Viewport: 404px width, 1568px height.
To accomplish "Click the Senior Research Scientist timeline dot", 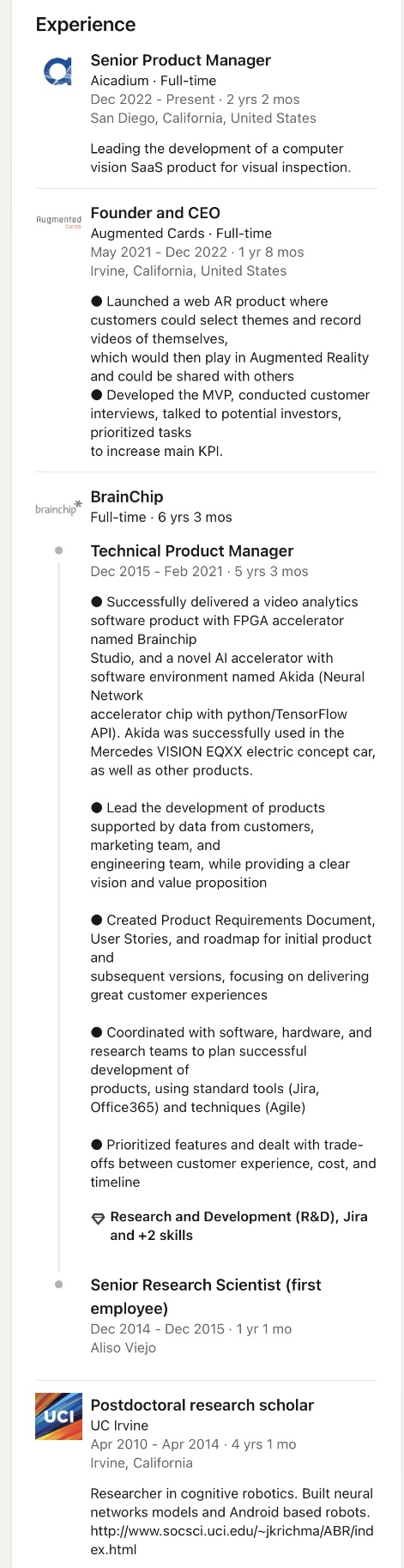I will pyautogui.click(x=58, y=1285).
